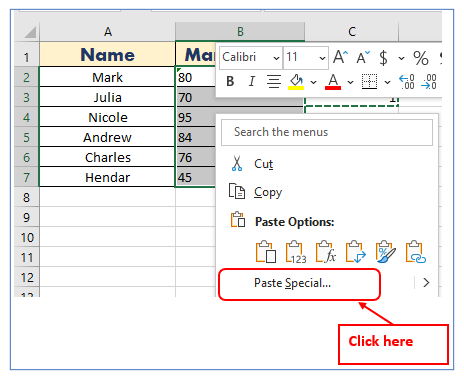This screenshot has height=378, width=464.
Task: Select row 12 header
Action: [27, 277]
